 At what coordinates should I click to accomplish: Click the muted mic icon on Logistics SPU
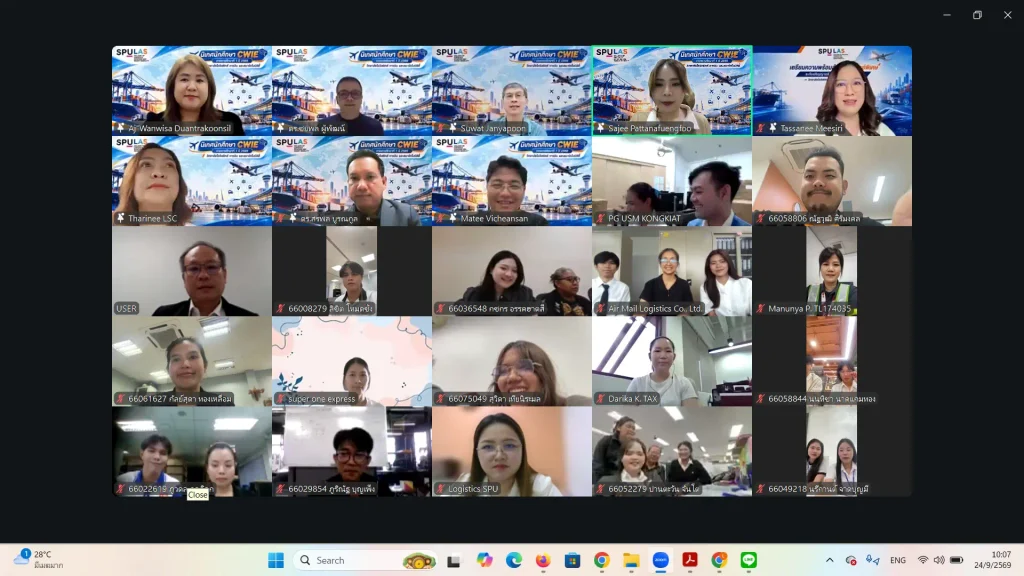[x=441, y=488]
